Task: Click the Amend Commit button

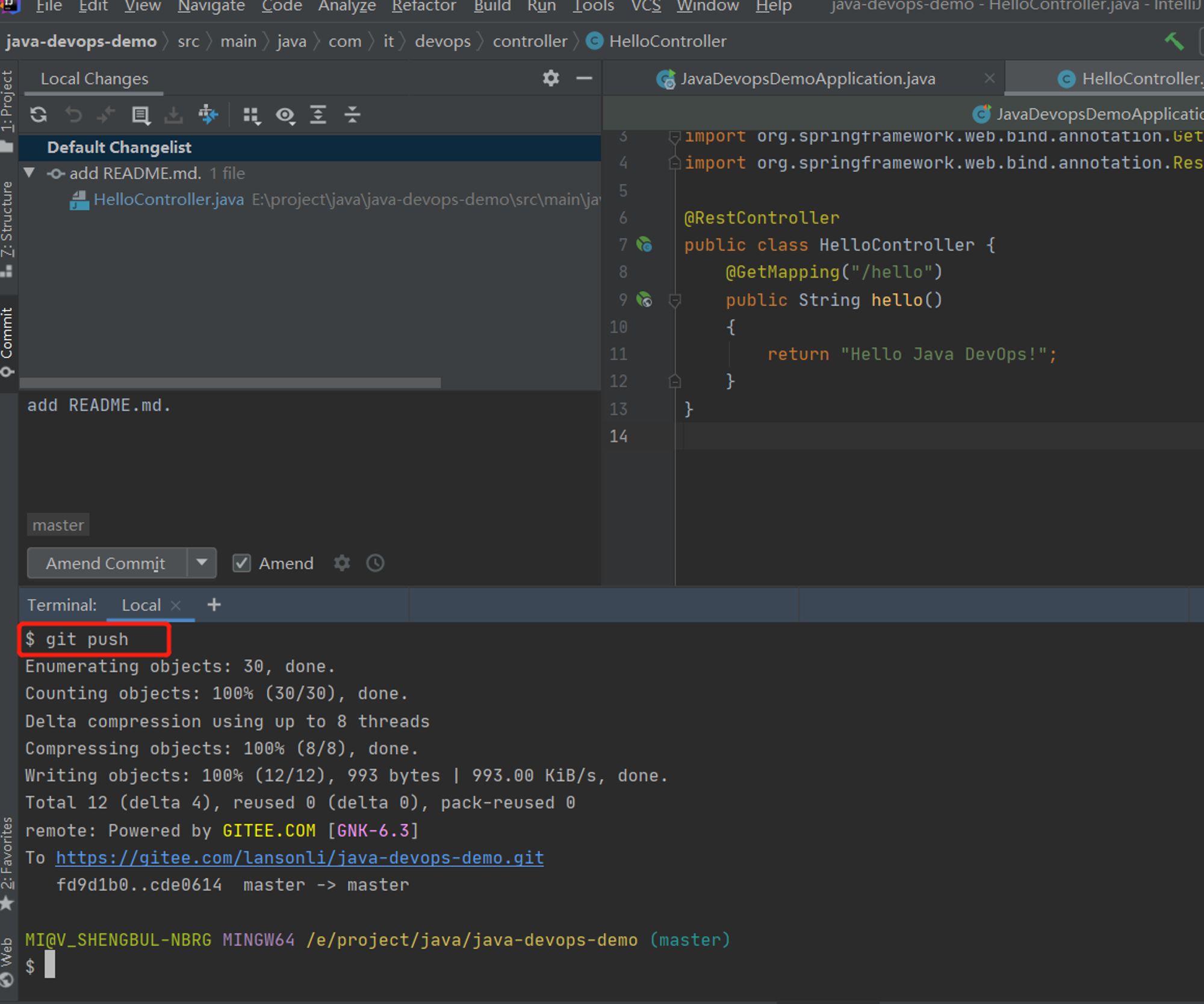Action: tap(107, 563)
